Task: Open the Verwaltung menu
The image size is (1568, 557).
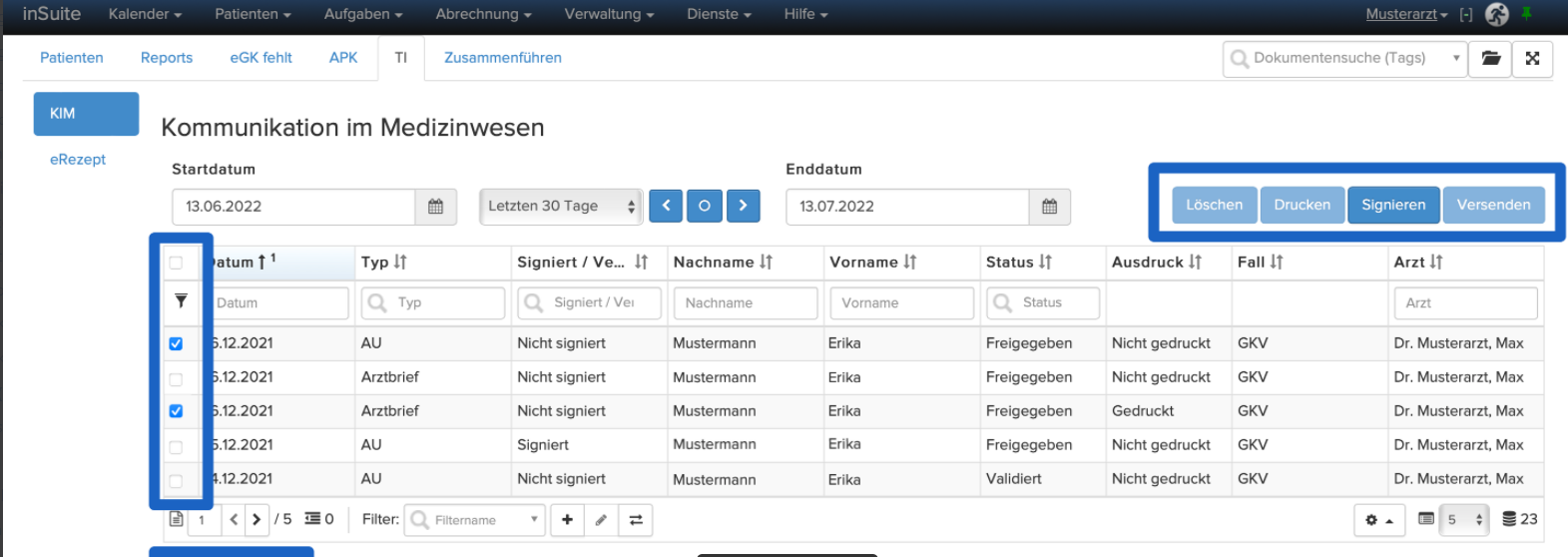Action: tap(609, 14)
